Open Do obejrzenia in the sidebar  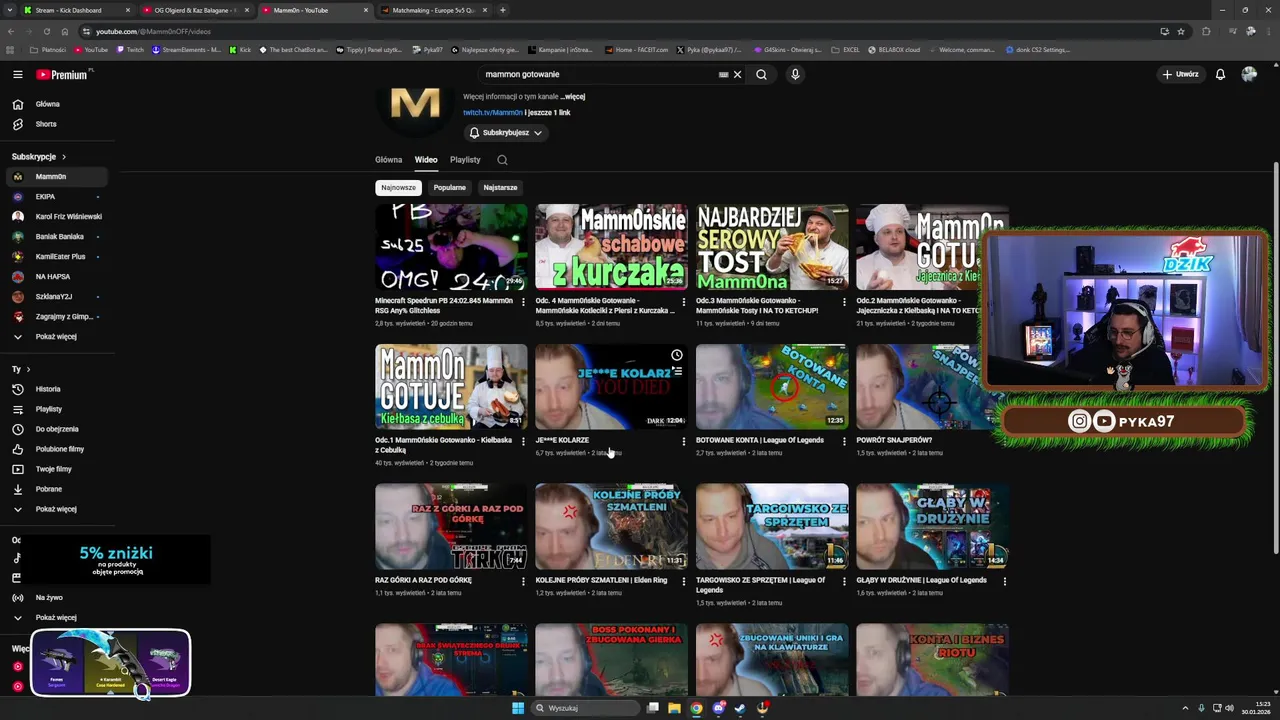click(x=59, y=429)
